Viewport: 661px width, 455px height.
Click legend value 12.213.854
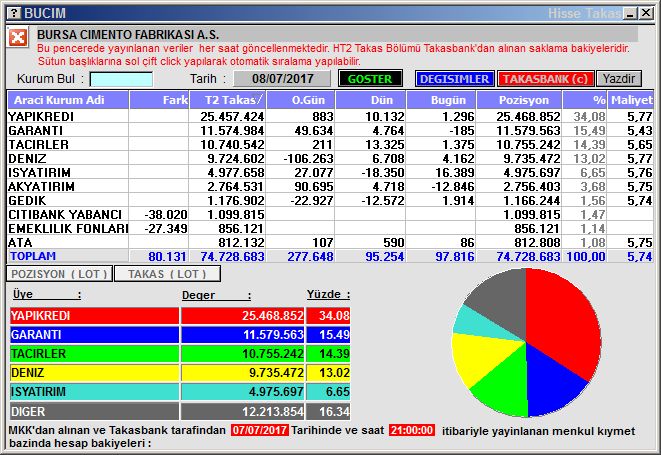(x=273, y=412)
